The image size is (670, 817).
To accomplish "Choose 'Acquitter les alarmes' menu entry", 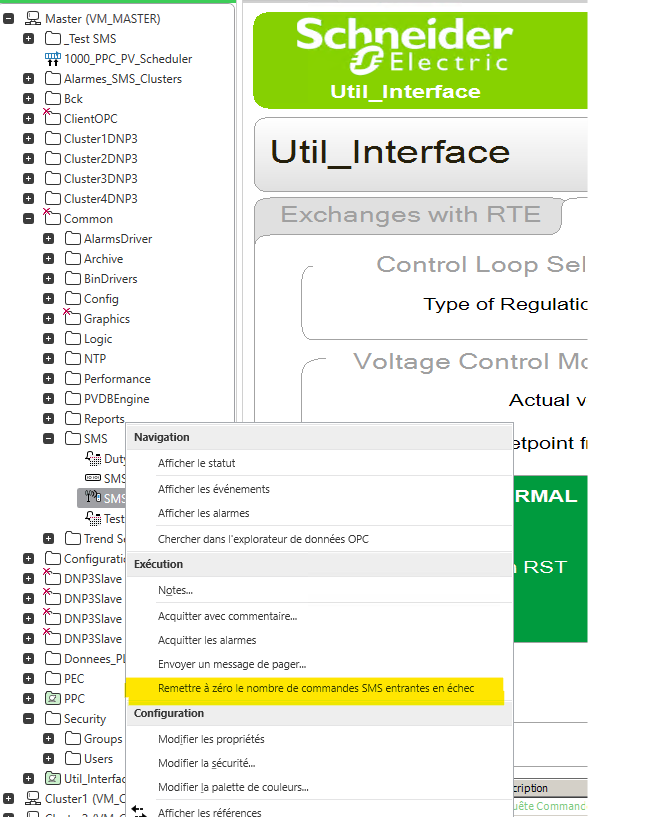I will (207, 640).
